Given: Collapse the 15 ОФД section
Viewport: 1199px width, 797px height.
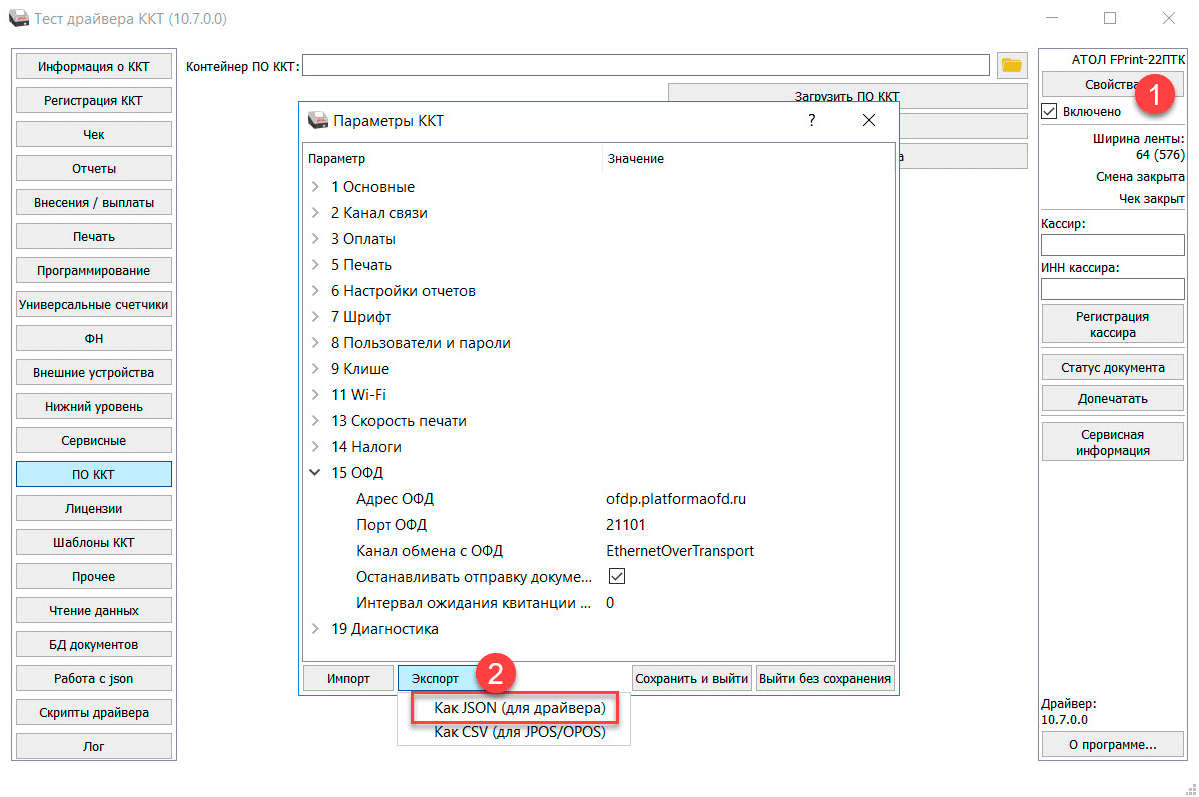Looking at the screenshot, I should pos(316,473).
